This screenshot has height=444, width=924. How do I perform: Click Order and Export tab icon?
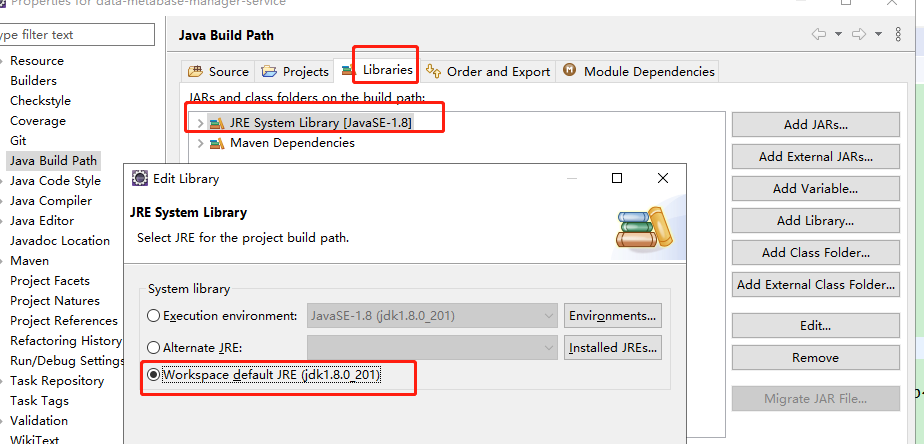click(x=434, y=71)
